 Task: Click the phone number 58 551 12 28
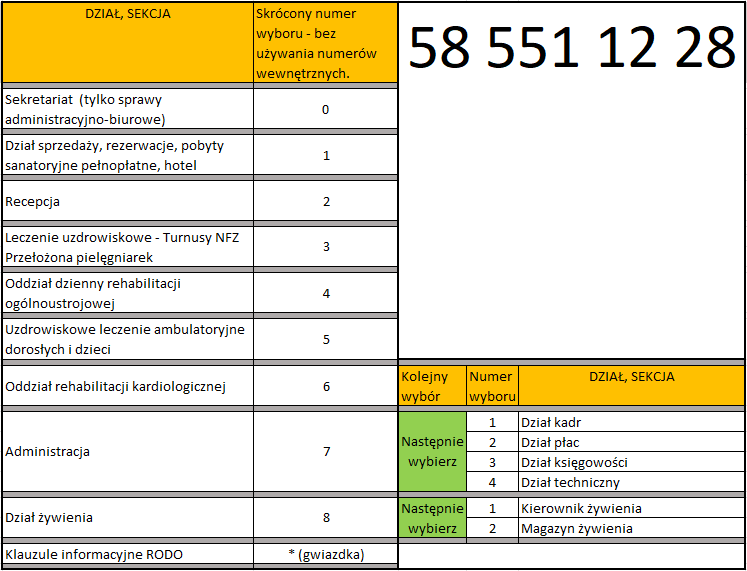(572, 47)
